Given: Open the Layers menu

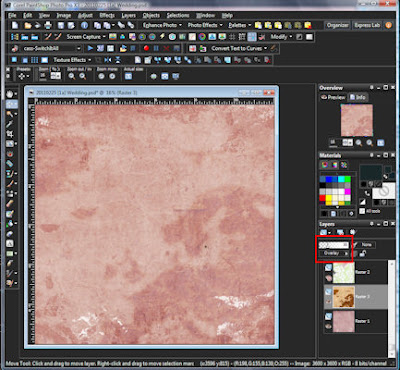Looking at the screenshot, I should [129, 15].
